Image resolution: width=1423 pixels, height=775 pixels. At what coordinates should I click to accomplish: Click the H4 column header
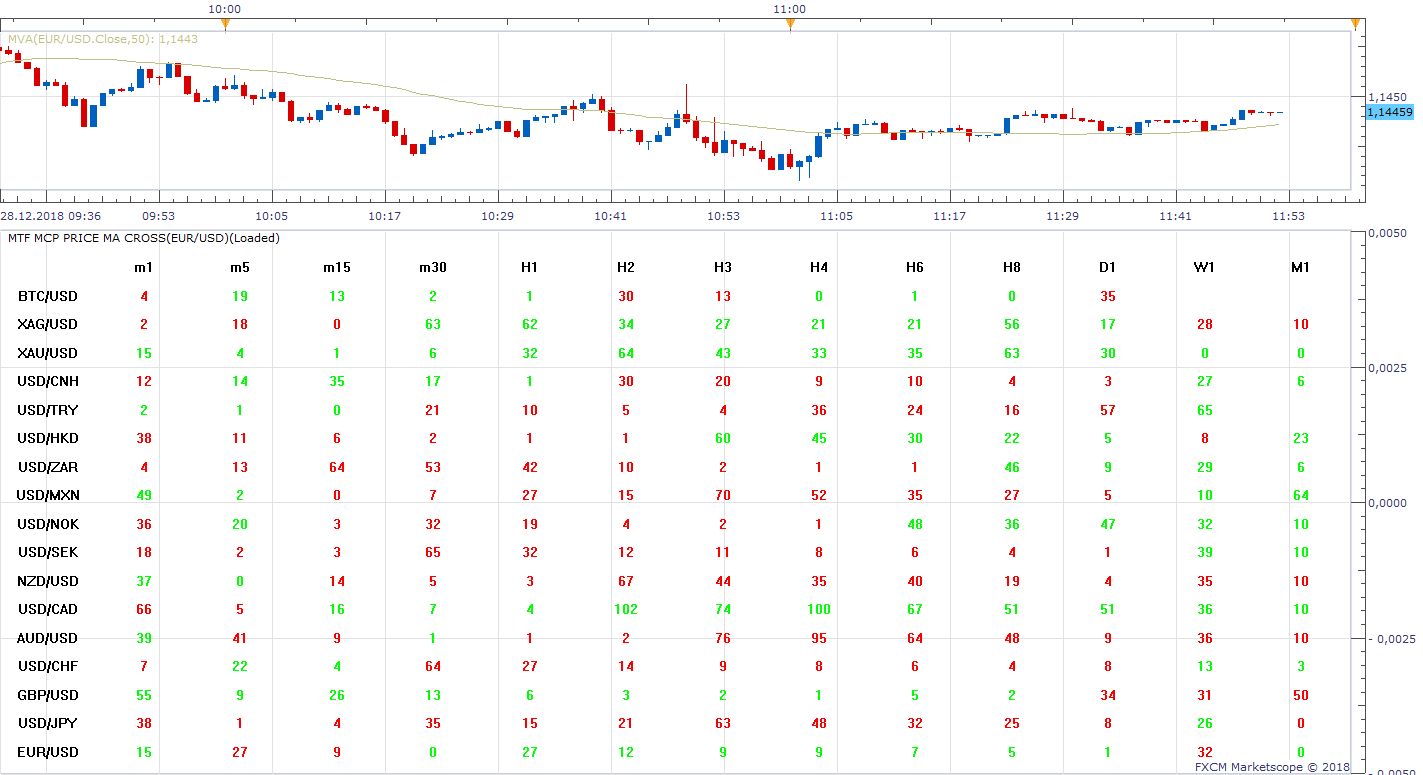coord(819,267)
